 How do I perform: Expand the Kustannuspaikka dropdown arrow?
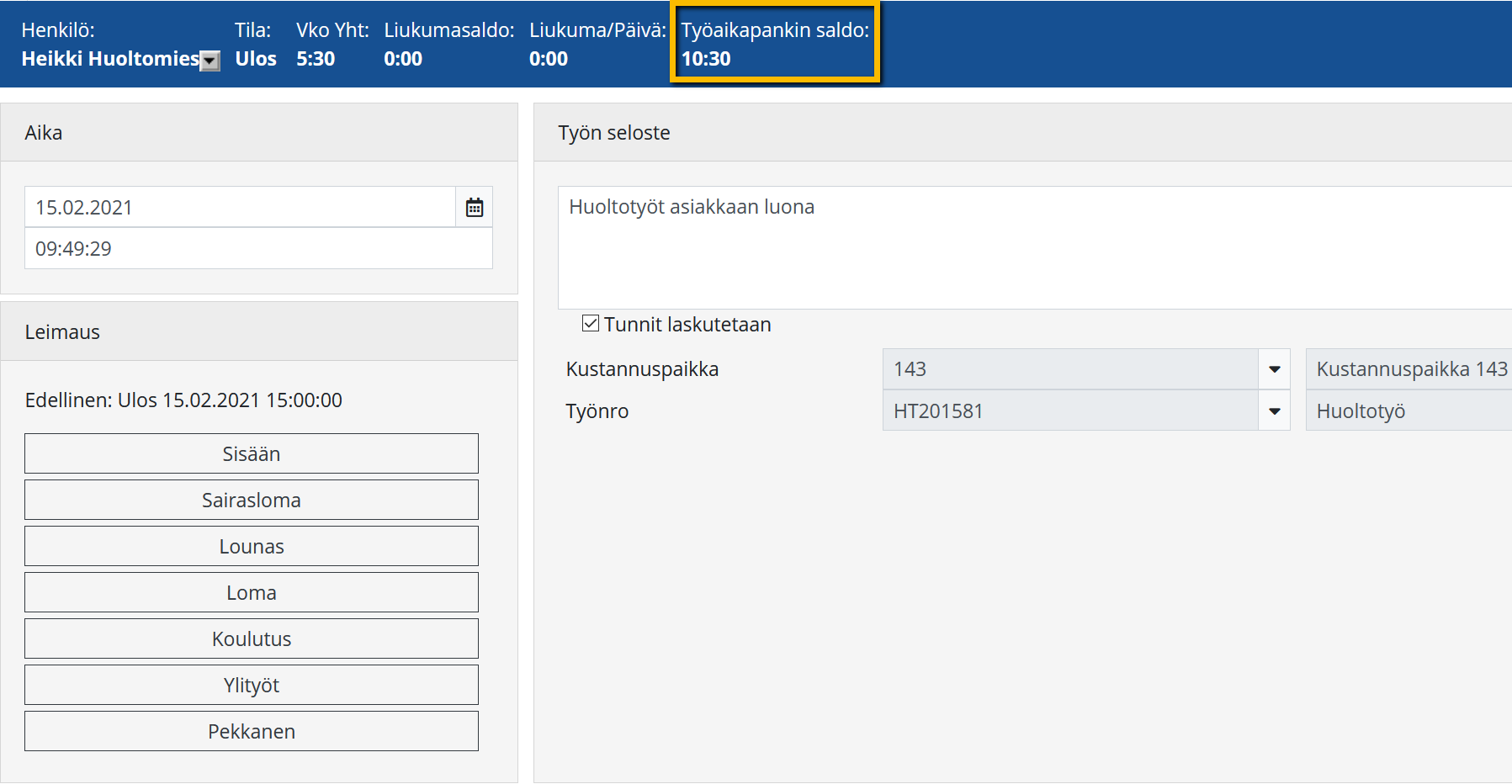[1274, 369]
